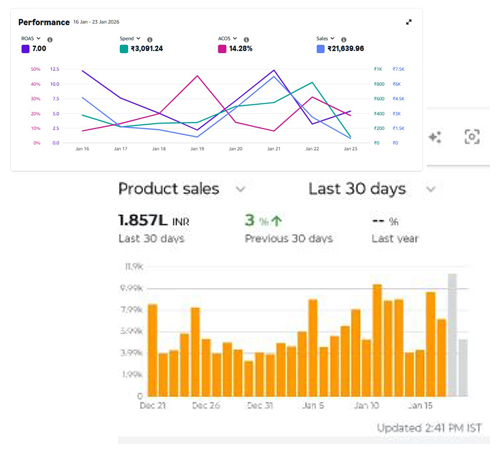Image resolution: width=500 pixels, height=450 pixels.
Task: Open the Sales metric dropdown
Action: coord(325,38)
